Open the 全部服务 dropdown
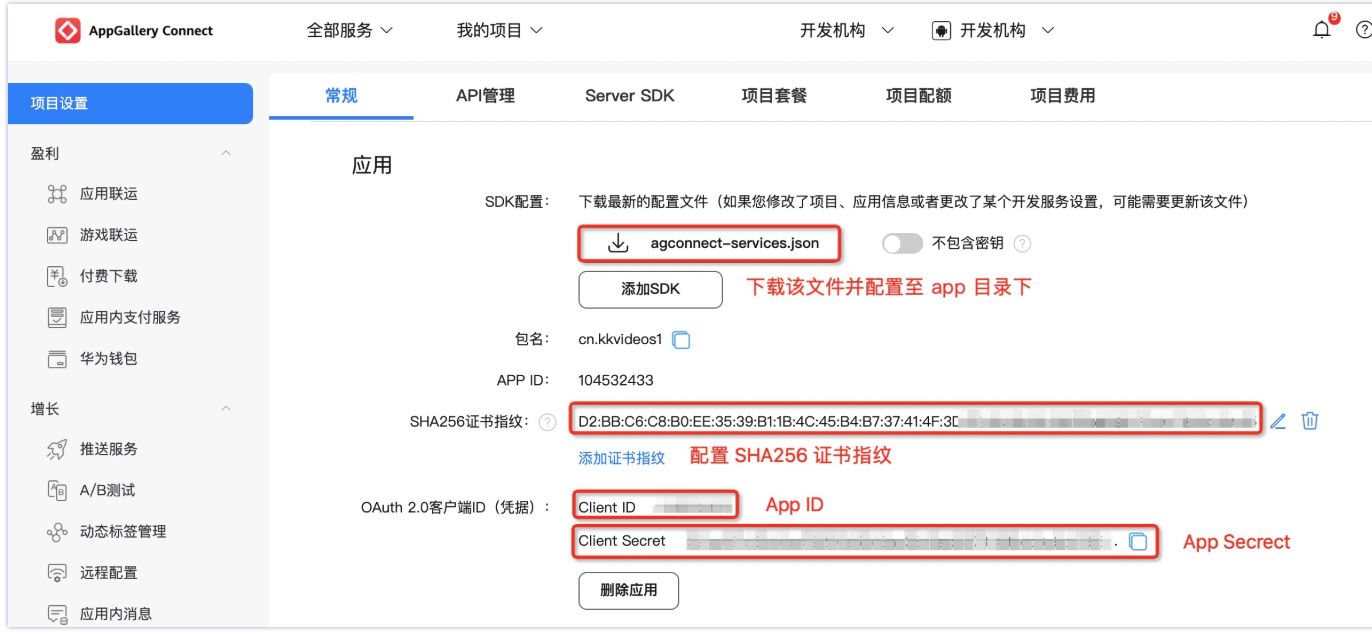 [x=350, y=31]
